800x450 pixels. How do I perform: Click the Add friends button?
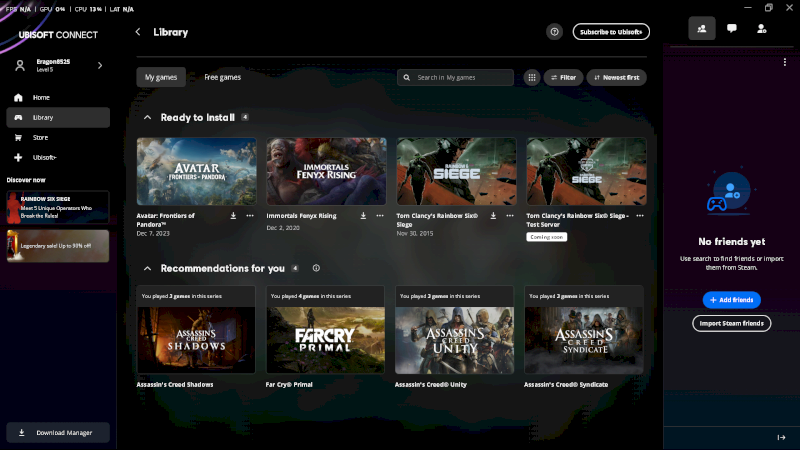point(731,300)
